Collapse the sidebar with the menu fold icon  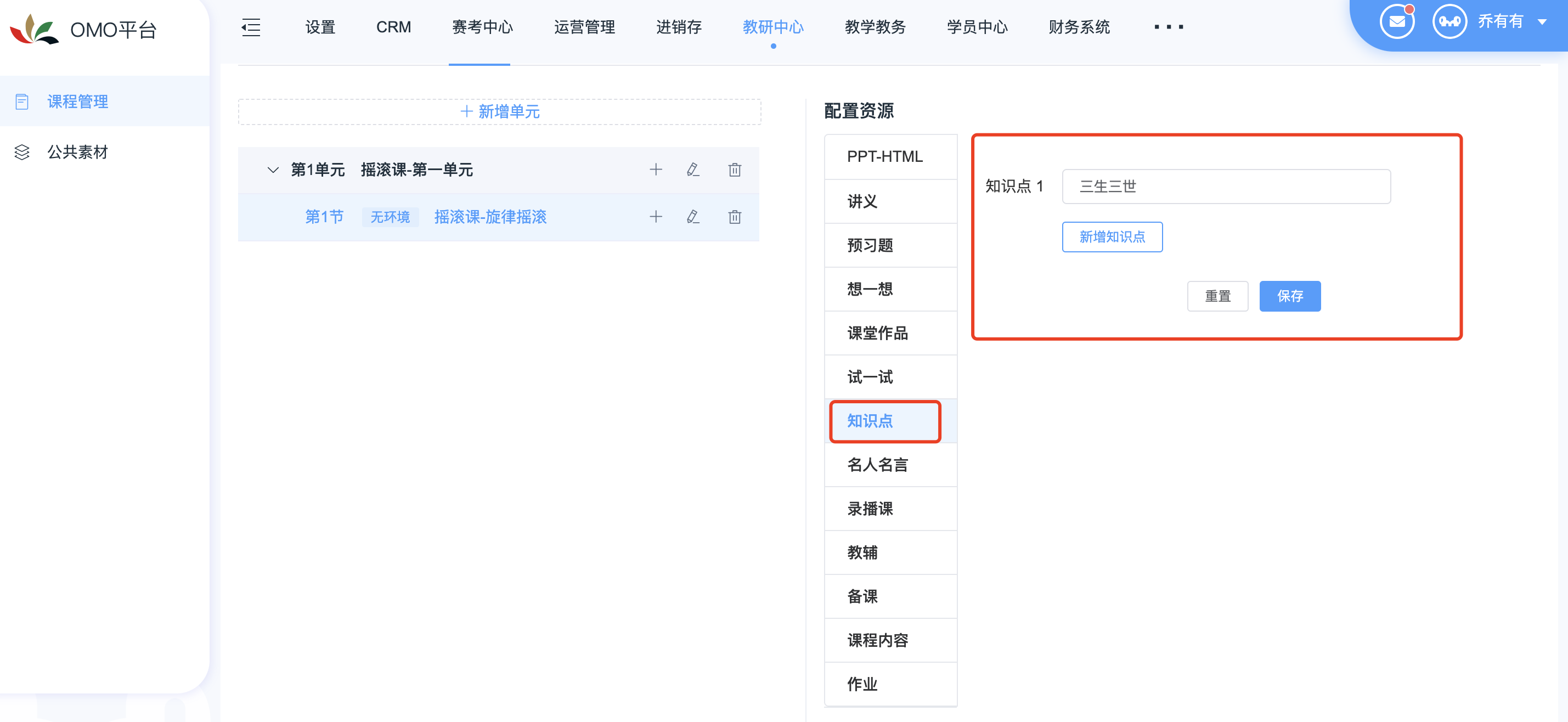coord(251,27)
